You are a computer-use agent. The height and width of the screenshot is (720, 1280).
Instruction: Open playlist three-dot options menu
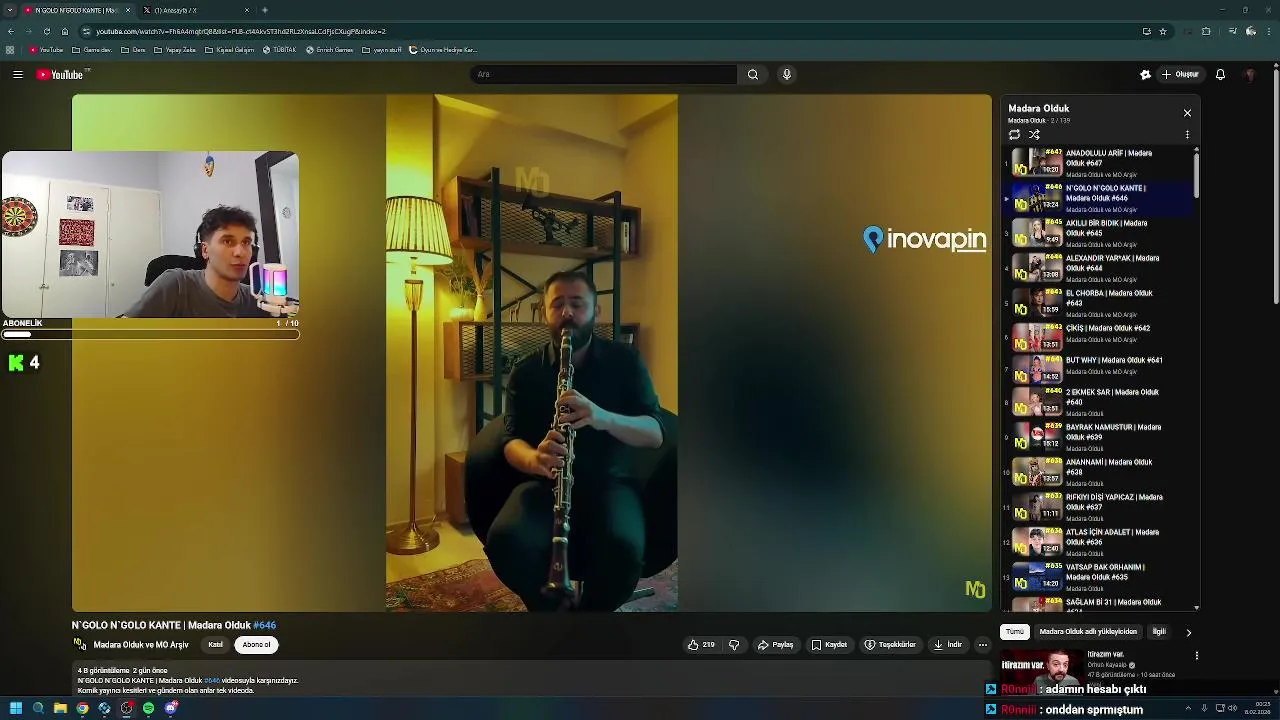(1187, 134)
